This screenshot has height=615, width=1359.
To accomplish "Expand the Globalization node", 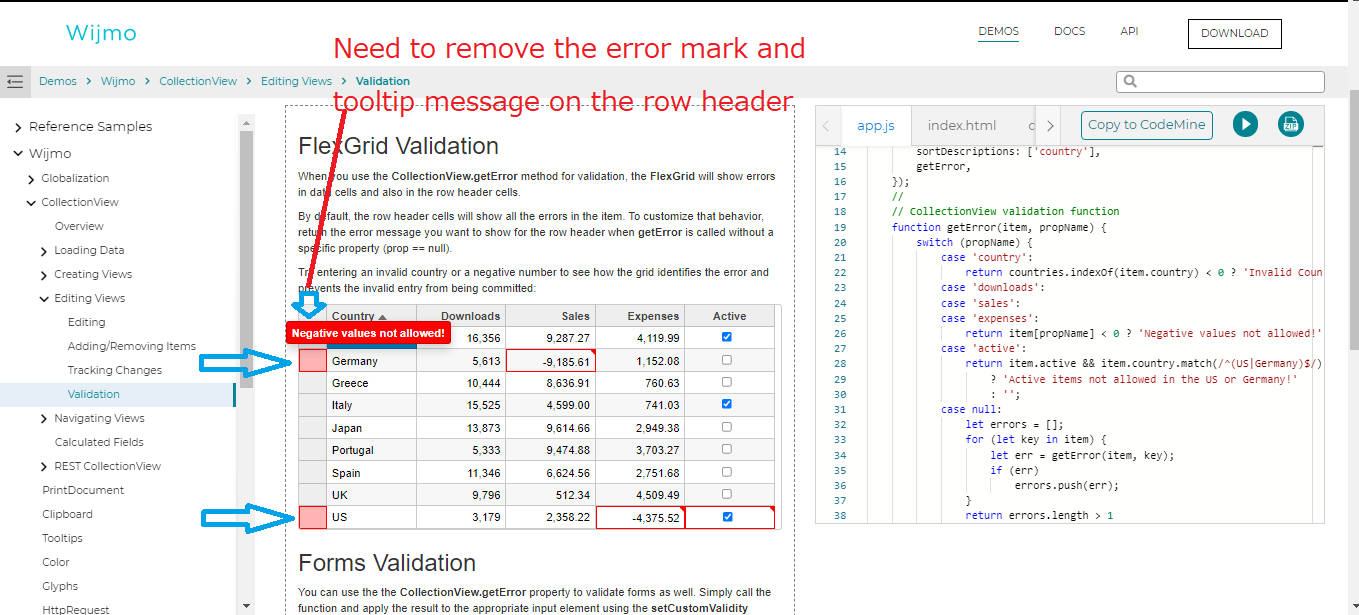I will click(x=31, y=179).
